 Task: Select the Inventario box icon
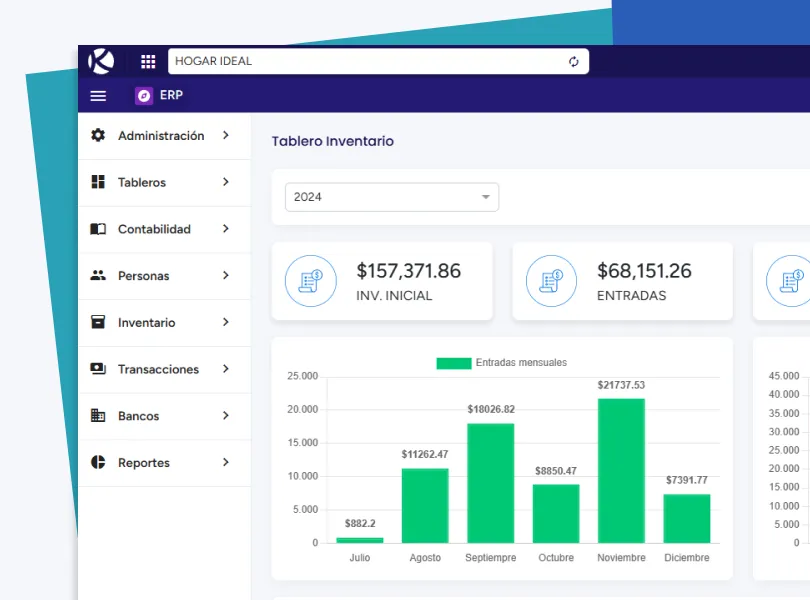(97, 322)
